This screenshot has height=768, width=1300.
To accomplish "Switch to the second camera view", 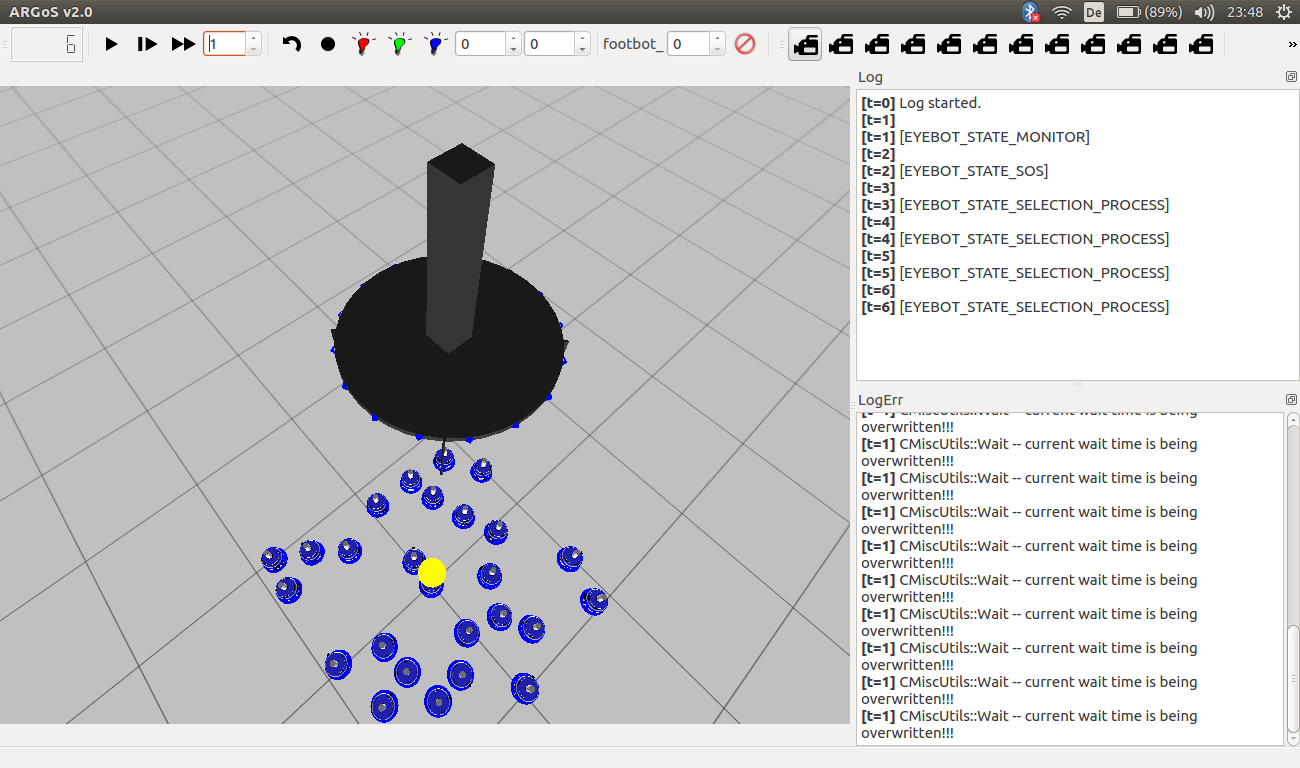I will pos(841,44).
